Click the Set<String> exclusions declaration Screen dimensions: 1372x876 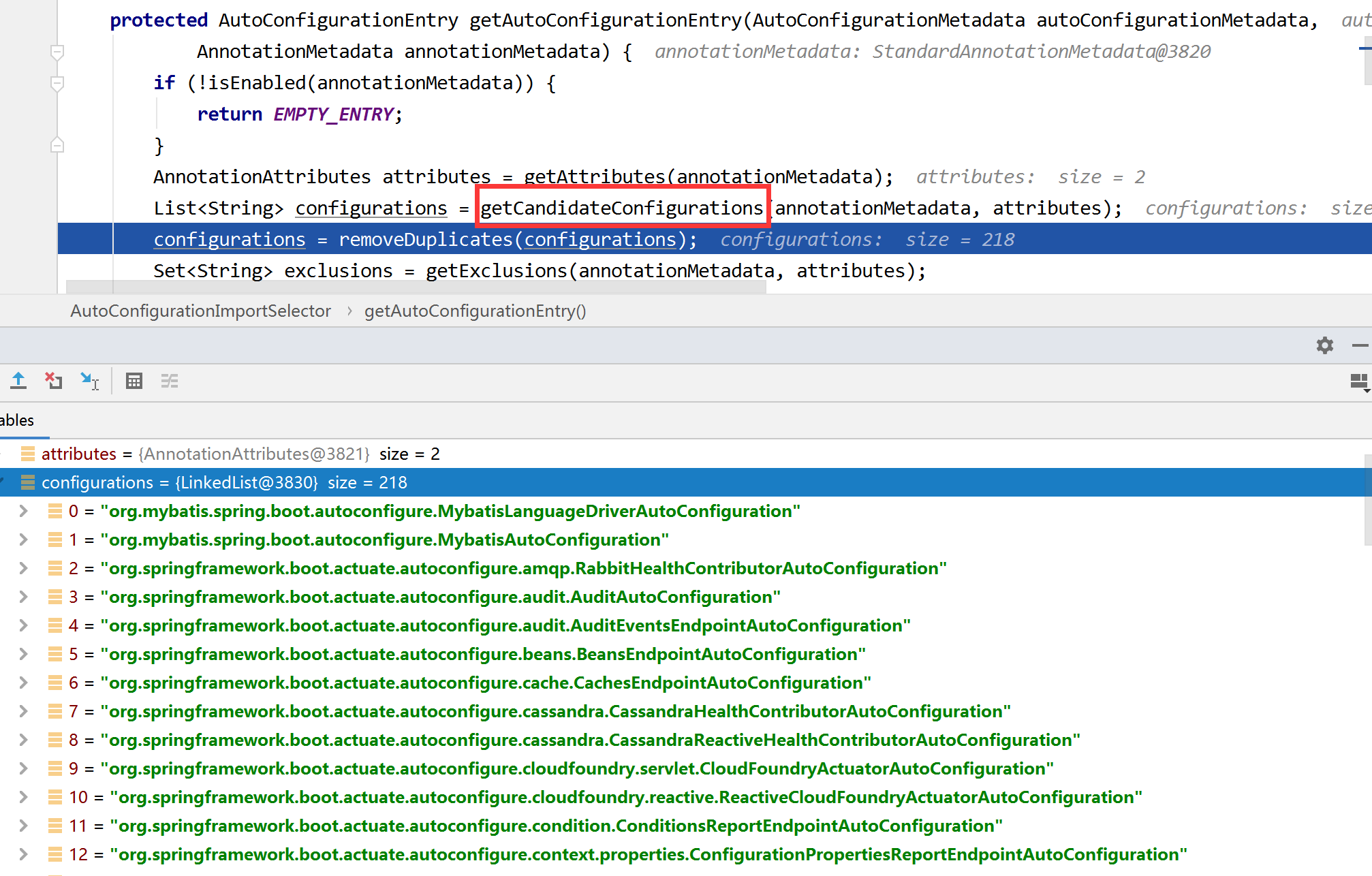(x=273, y=271)
